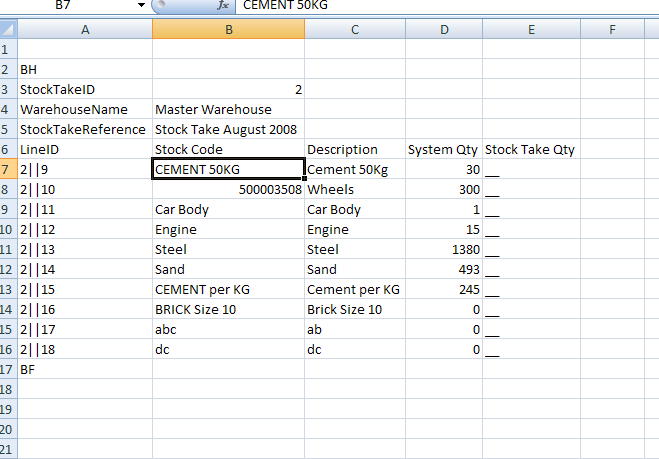The width and height of the screenshot is (659, 459).
Task: Select the System Qty value 493
Action: point(443,270)
